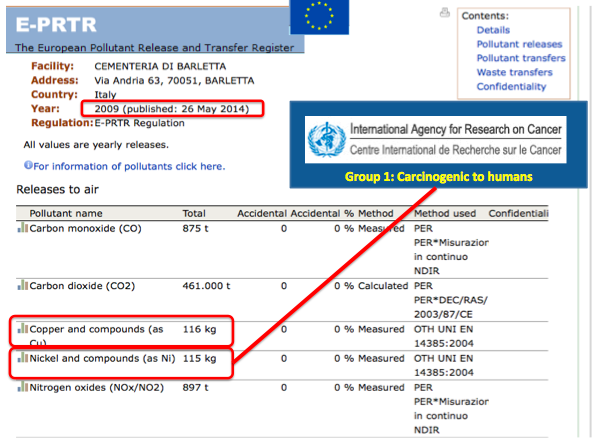This screenshot has height=441, width=595.
Task: Click the printer icon near Contents
Action: [x=445, y=13]
